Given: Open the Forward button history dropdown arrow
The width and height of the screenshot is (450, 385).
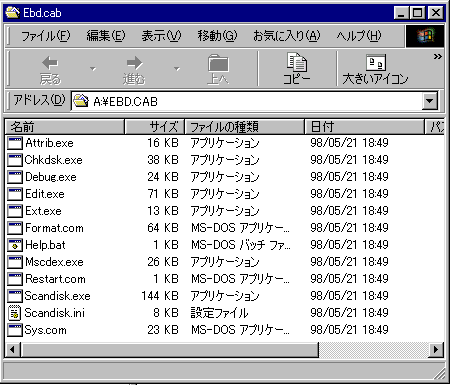Looking at the screenshot, I should (177, 69).
